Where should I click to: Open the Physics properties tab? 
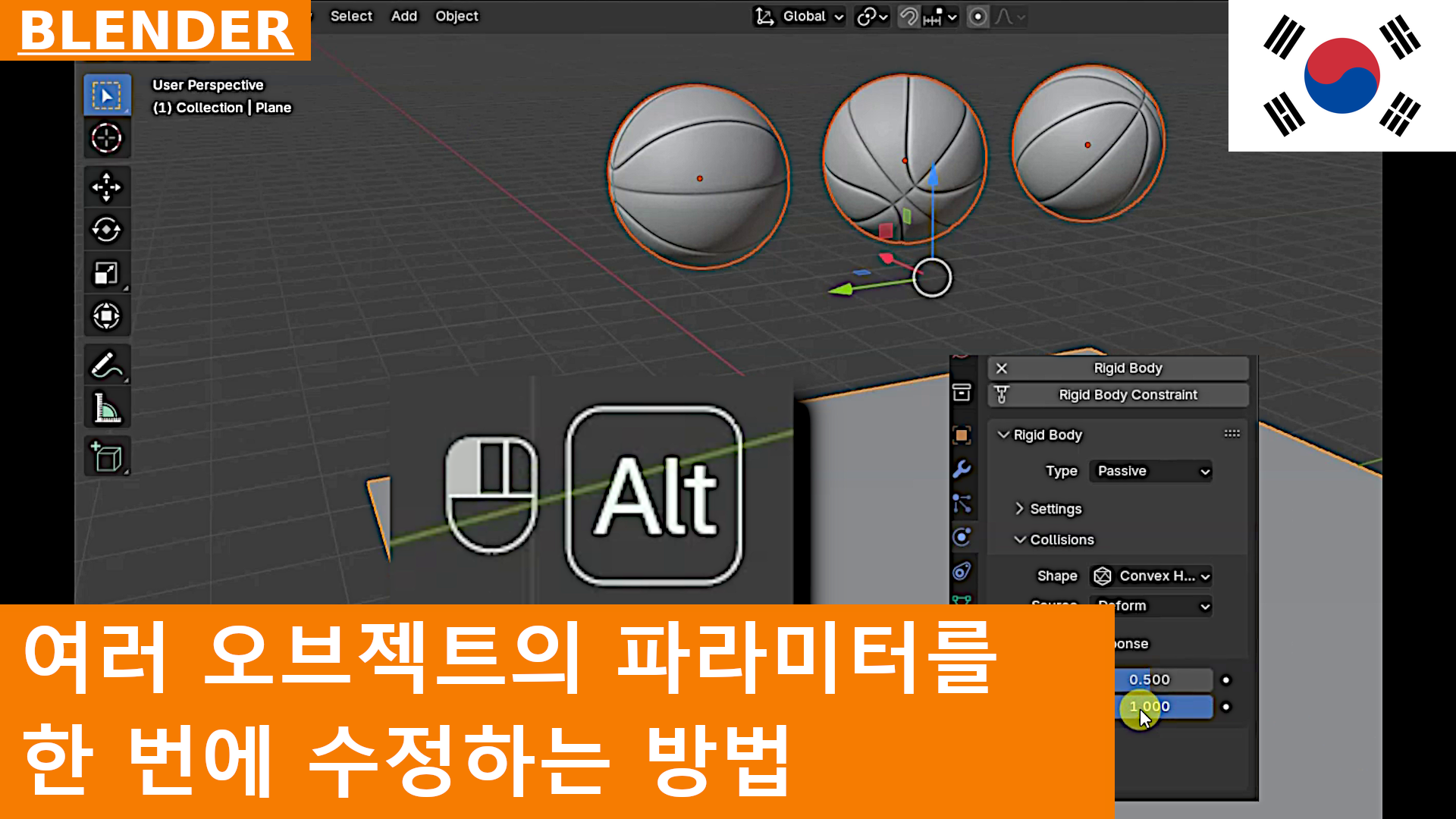tap(962, 537)
